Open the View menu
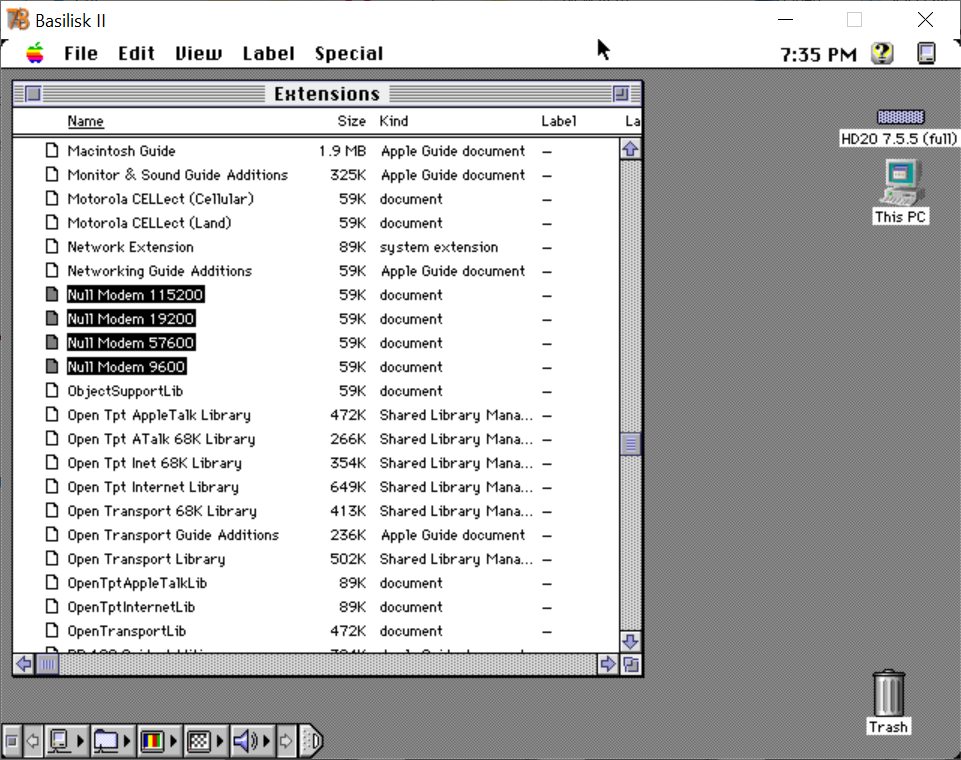 199,54
